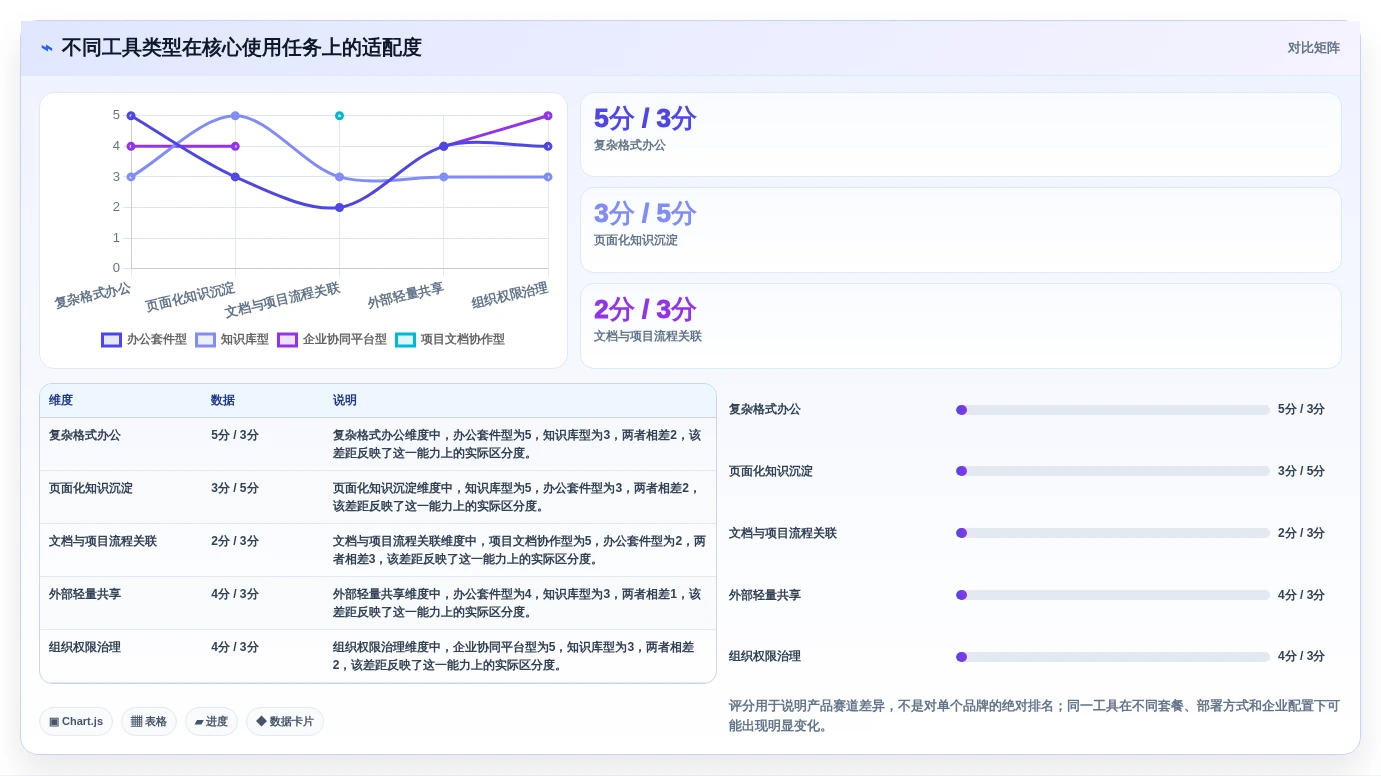The height and width of the screenshot is (776, 1381).
Task: Click the 表格 tag chip
Action: point(149,722)
